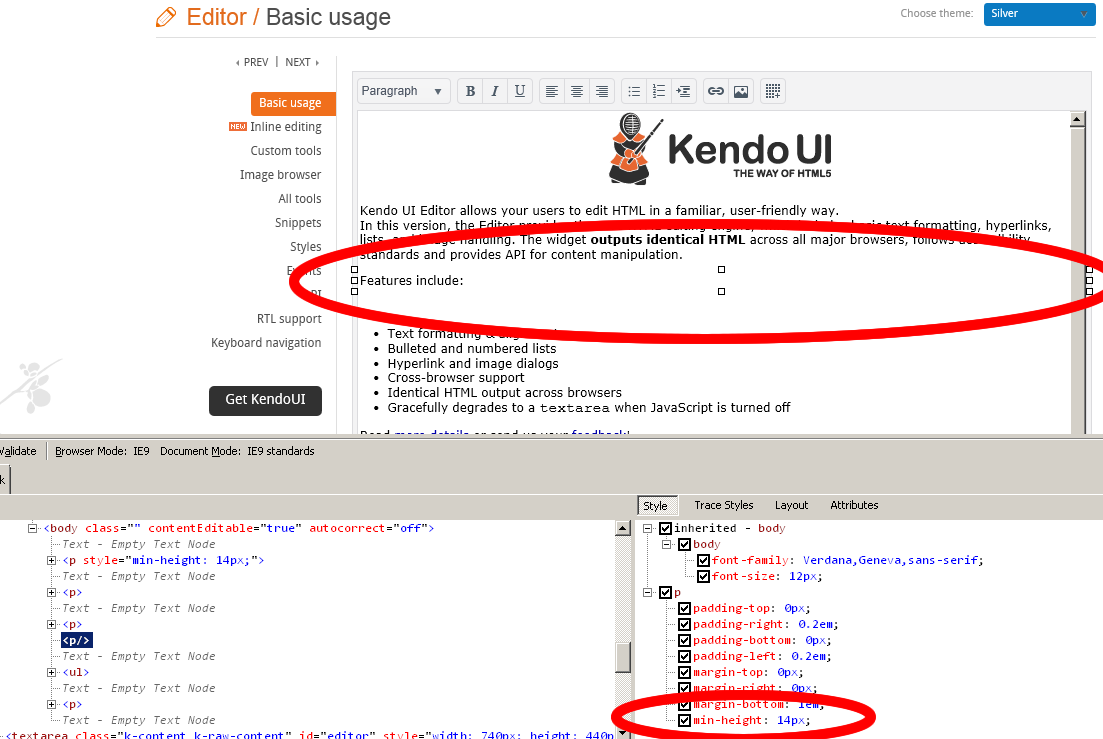
Task: Insert bulleted unordered list
Action: coord(634,91)
